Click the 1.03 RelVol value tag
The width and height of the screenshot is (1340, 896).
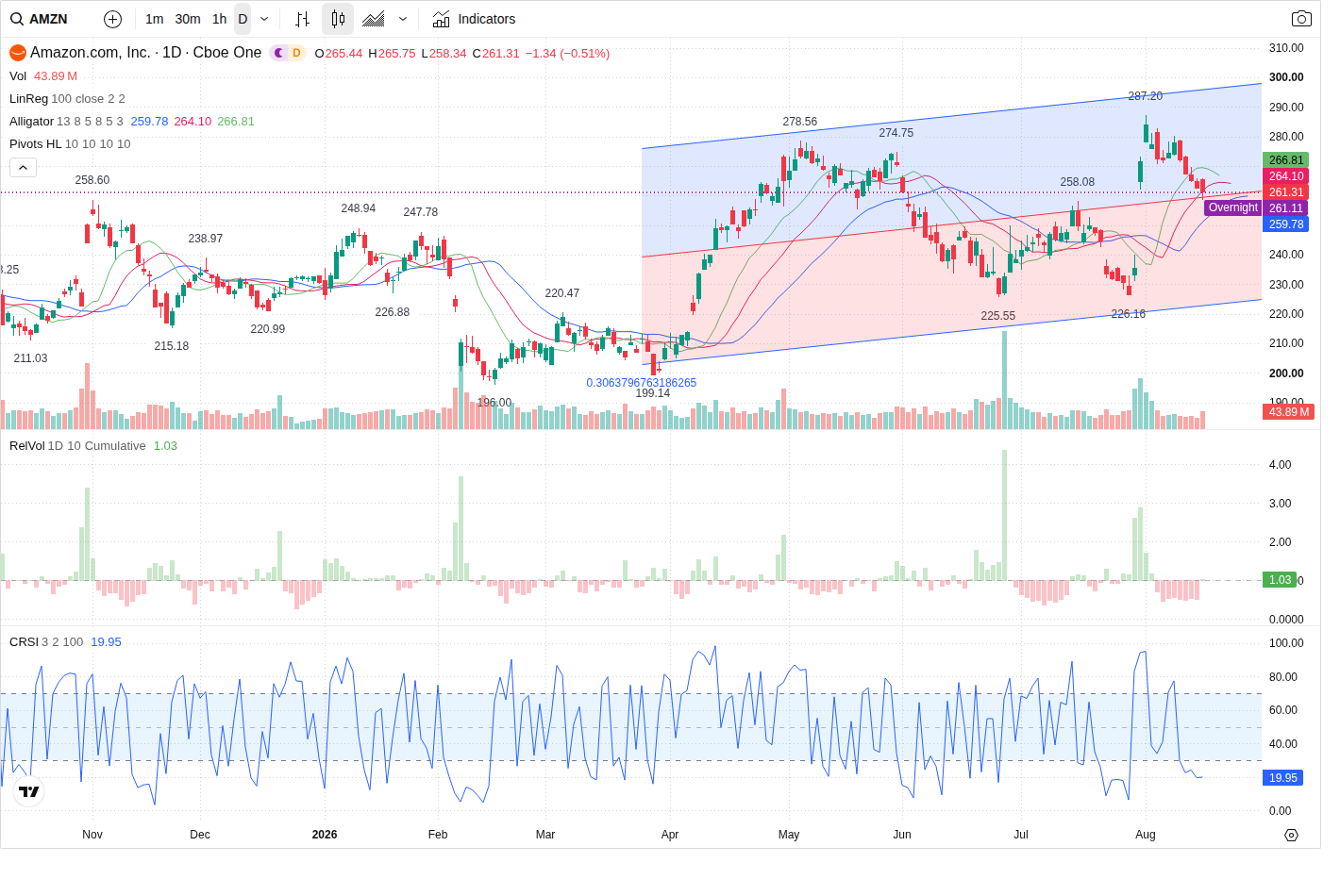tap(1280, 580)
